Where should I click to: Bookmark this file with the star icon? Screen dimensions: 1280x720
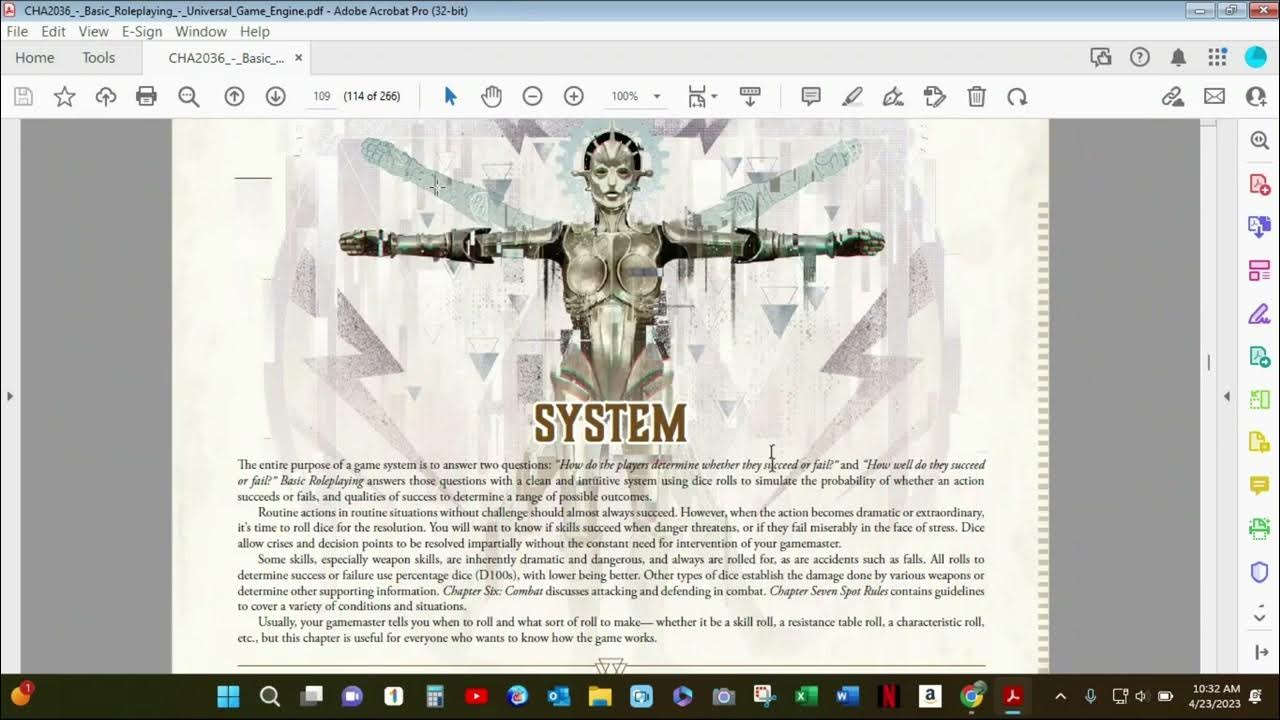(65, 96)
